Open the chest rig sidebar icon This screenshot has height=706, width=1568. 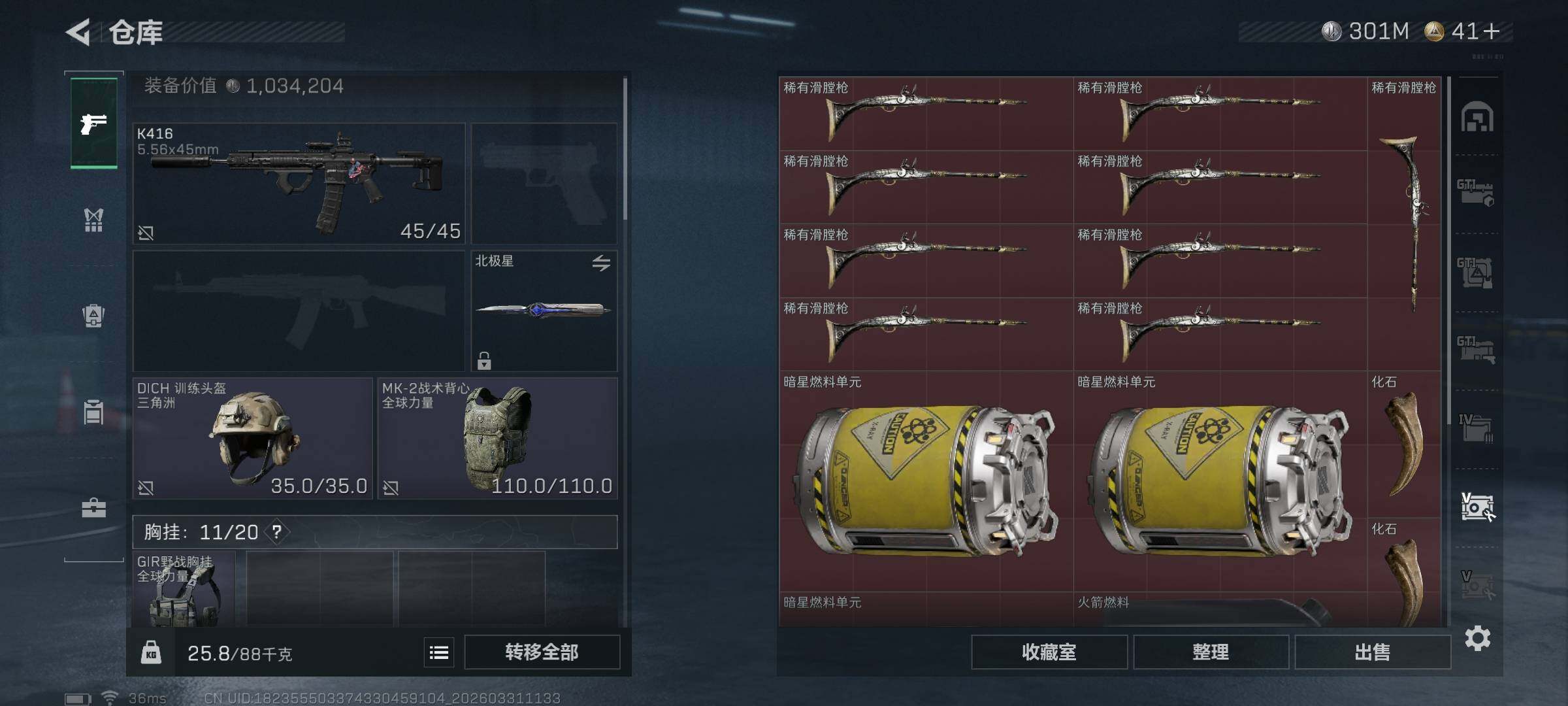point(93,220)
